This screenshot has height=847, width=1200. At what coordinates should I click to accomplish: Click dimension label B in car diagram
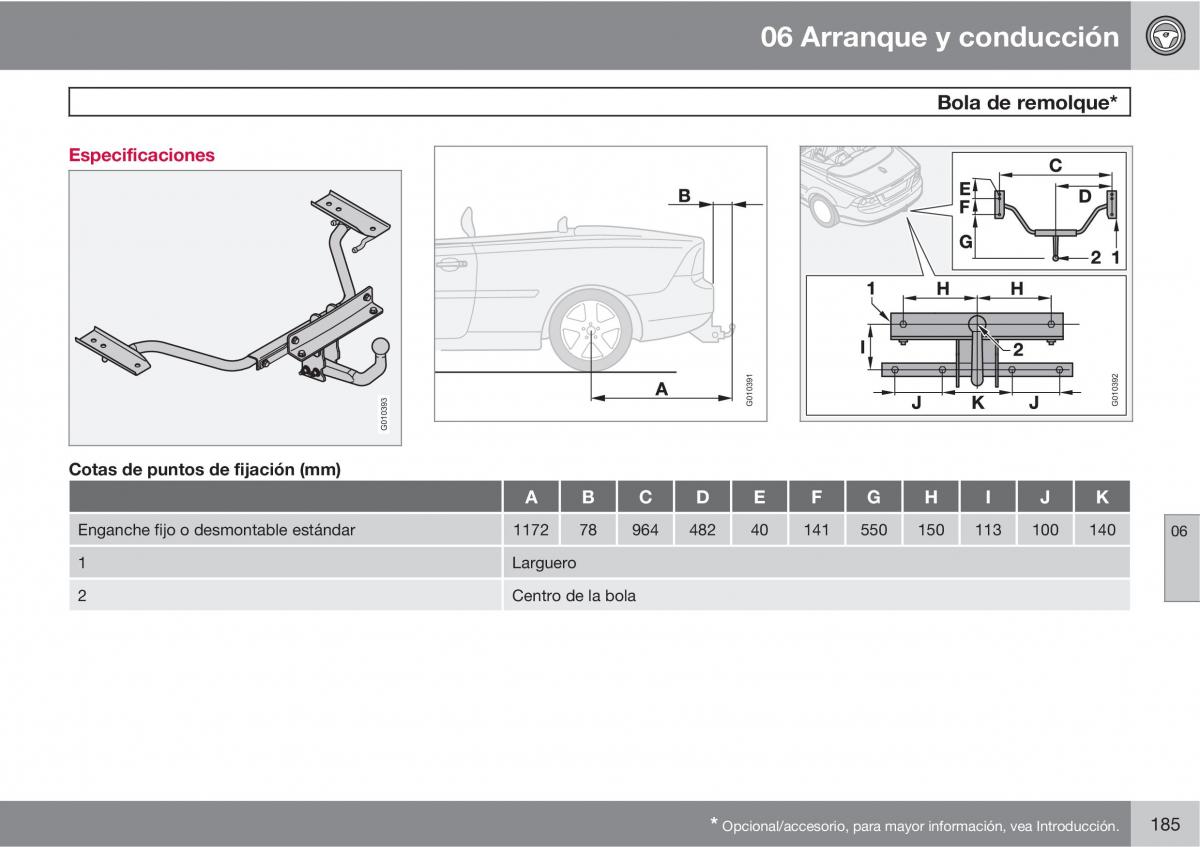pos(684,196)
